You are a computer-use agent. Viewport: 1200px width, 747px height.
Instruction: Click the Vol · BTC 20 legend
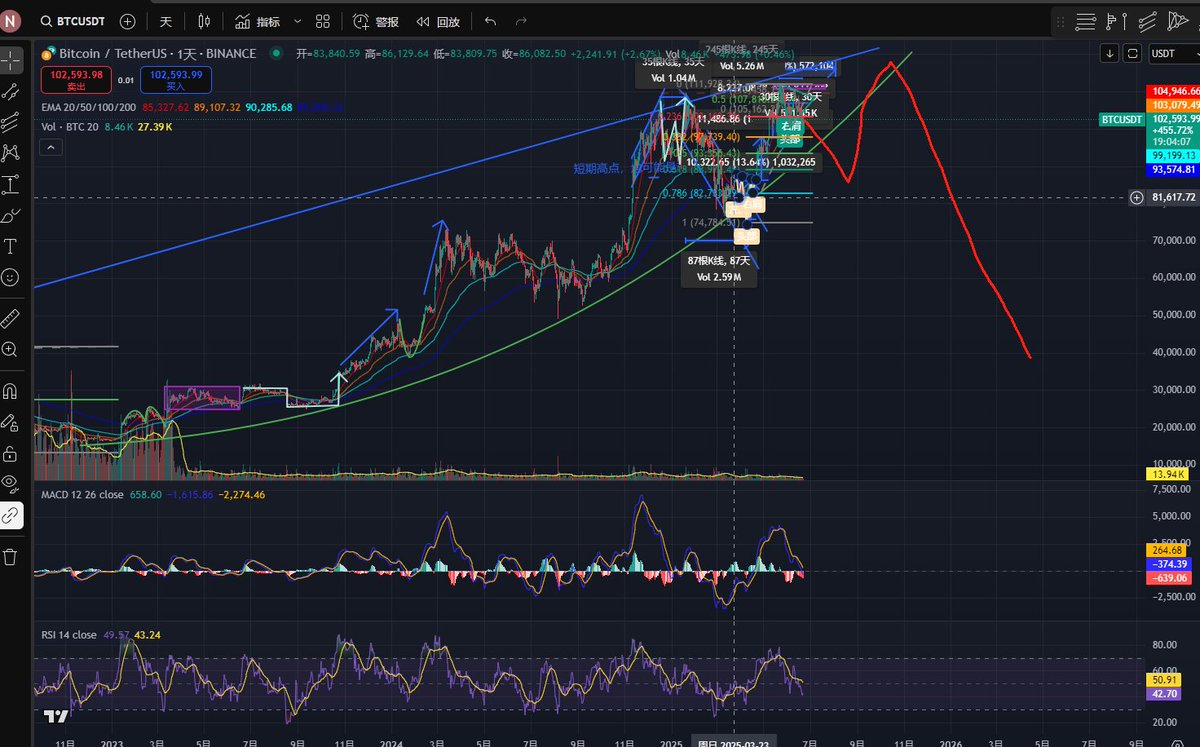pos(69,127)
